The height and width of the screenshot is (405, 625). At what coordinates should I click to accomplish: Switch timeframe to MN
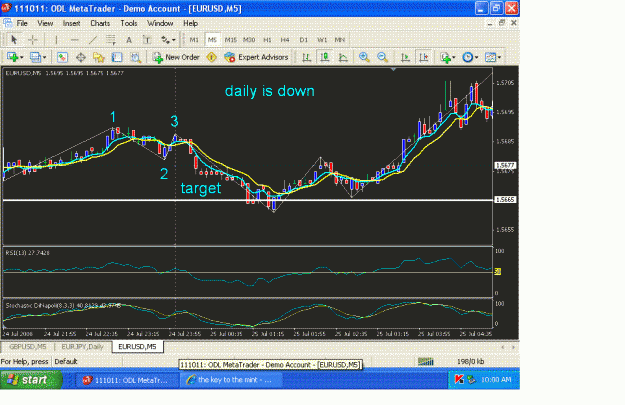tap(340, 40)
